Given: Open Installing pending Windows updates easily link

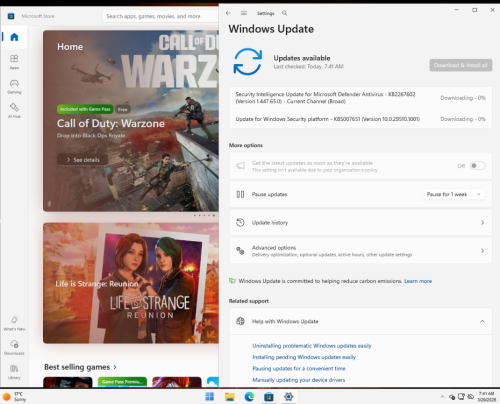Looking at the screenshot, I should point(304,357).
